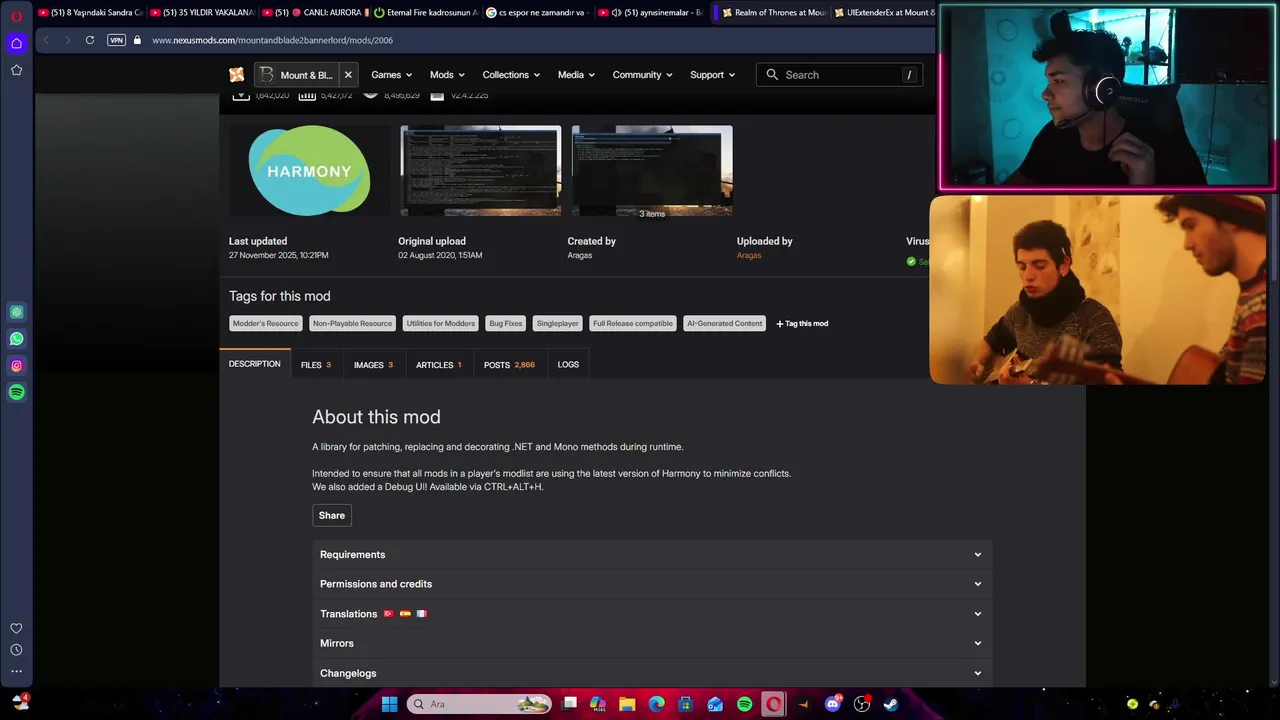
Task: Open the third thumbnail labeled 3 items
Action: coord(652,171)
